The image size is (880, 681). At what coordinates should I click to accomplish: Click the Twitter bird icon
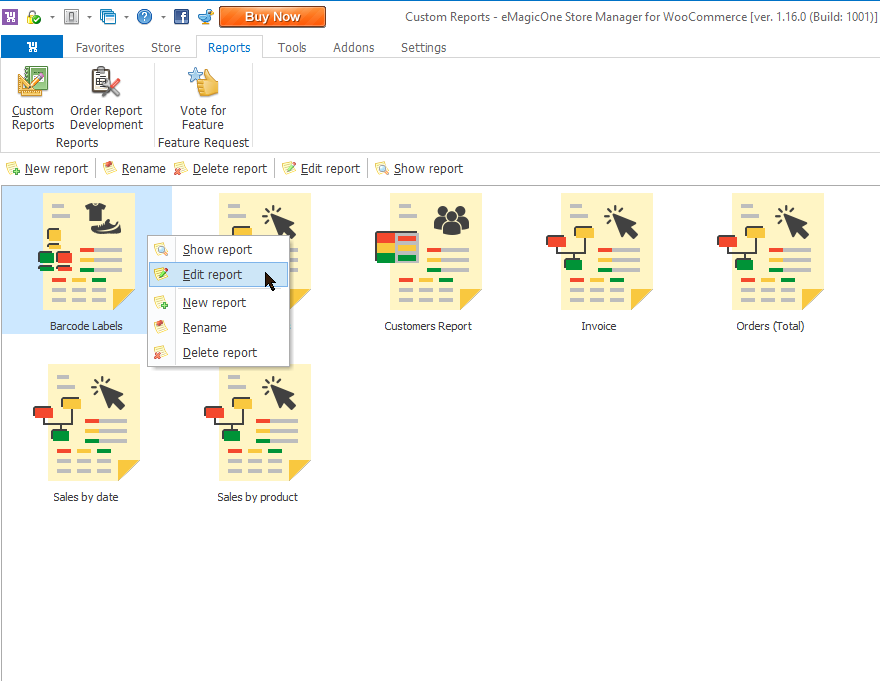click(205, 17)
